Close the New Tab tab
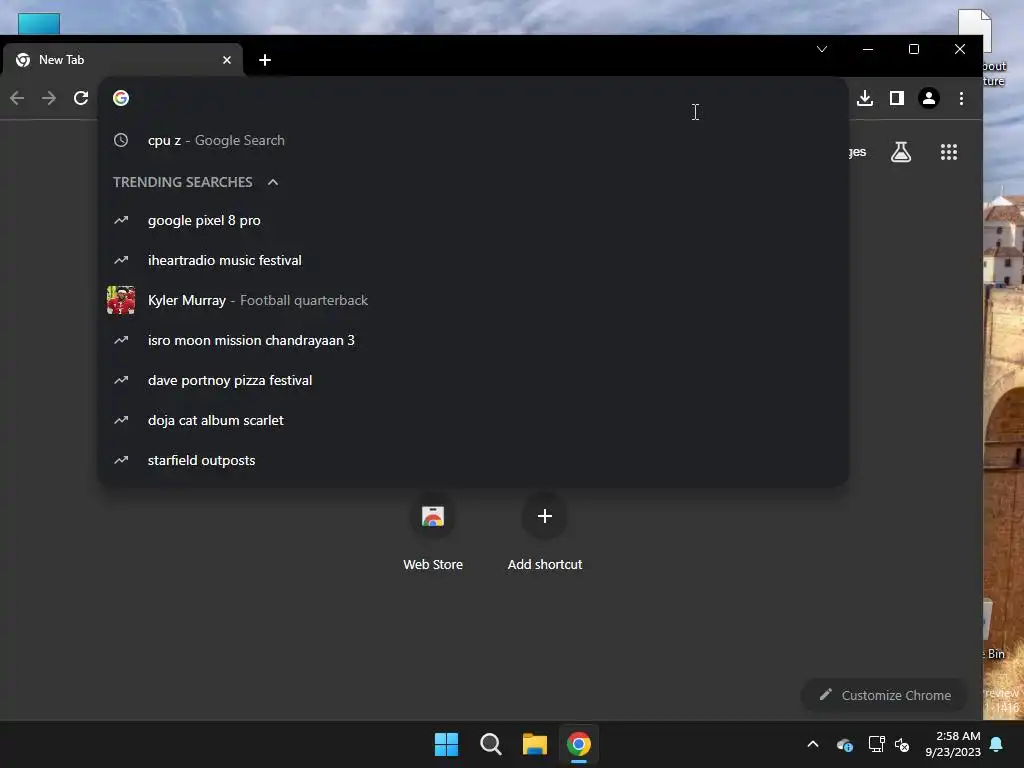Viewport: 1024px width, 768px height. point(227,60)
